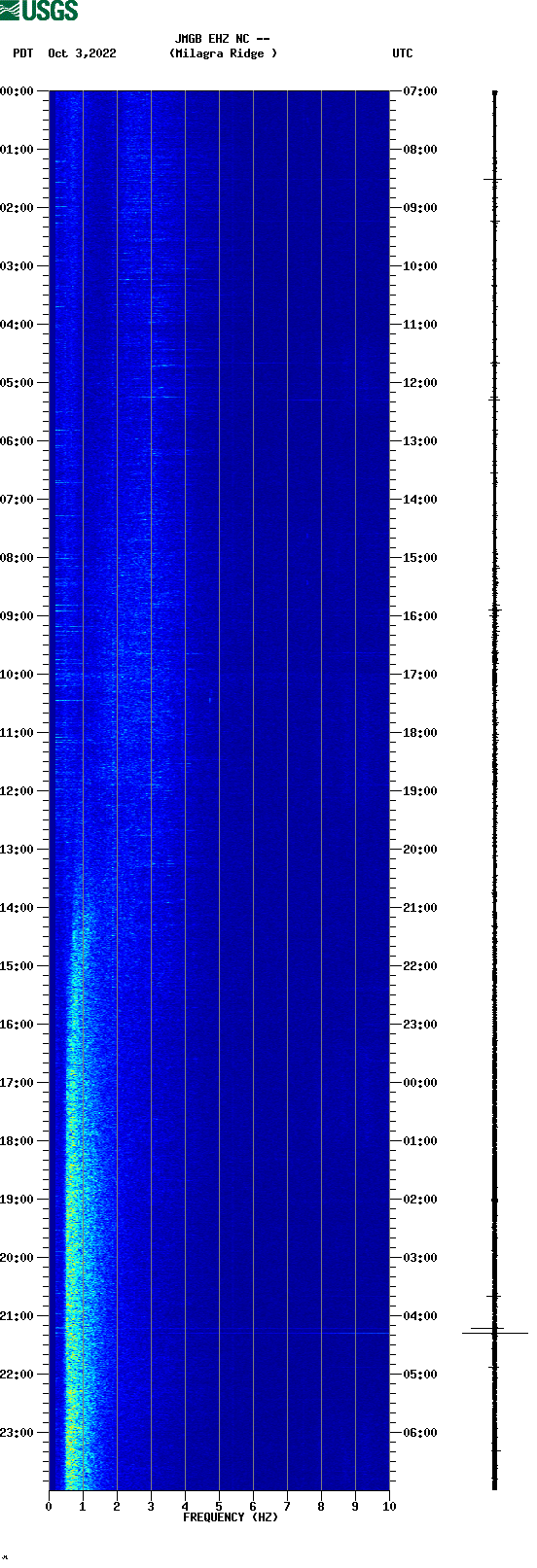537x1568 pixels.
Task: Click the 15:00 PDT time label
Action: [17, 966]
